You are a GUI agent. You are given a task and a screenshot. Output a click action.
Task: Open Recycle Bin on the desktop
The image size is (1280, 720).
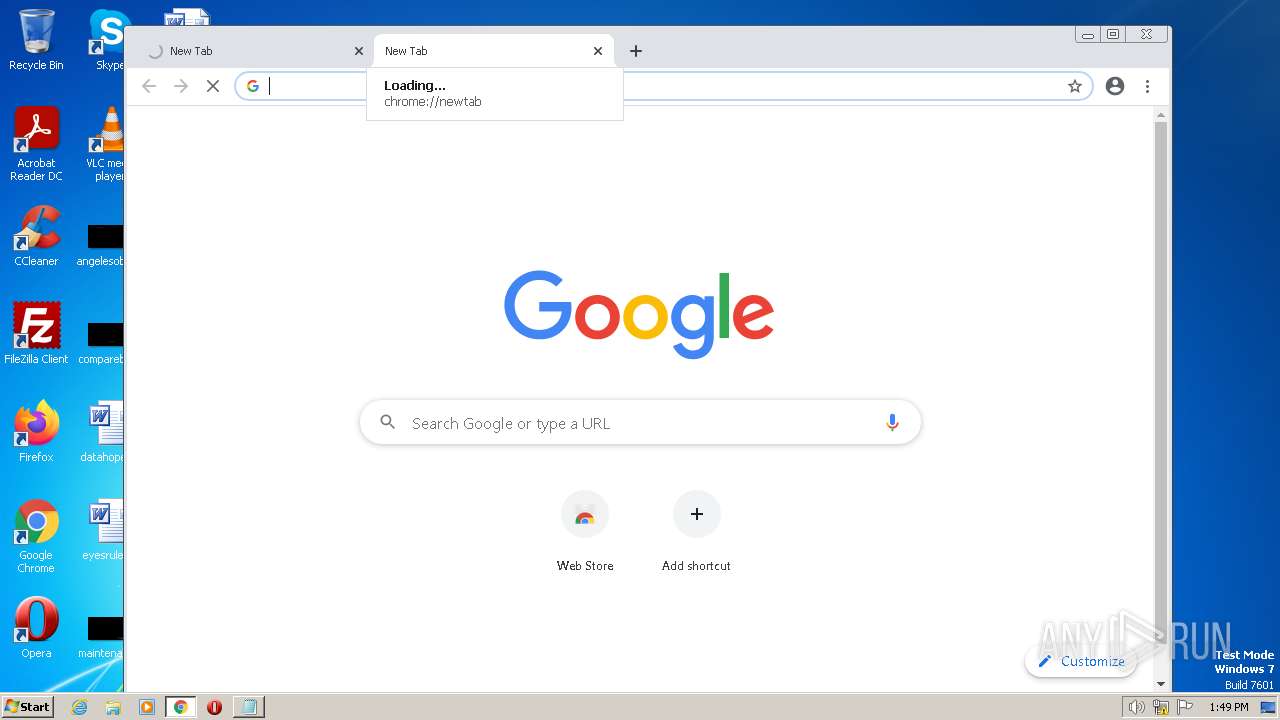pyautogui.click(x=36, y=40)
